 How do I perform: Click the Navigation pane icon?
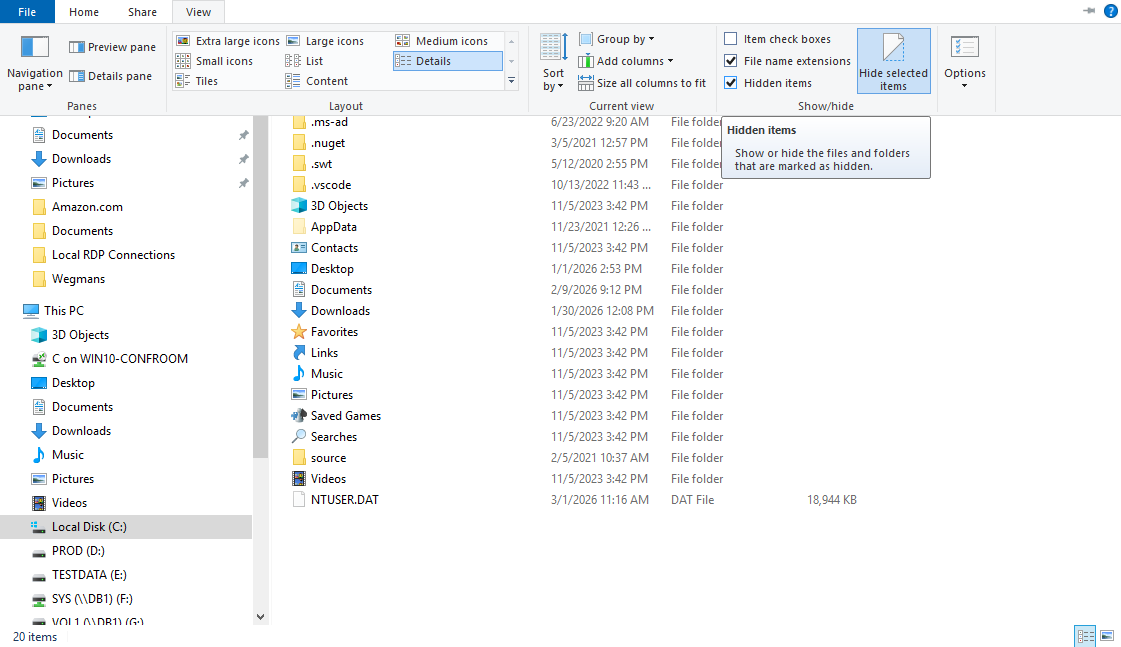pos(35,48)
